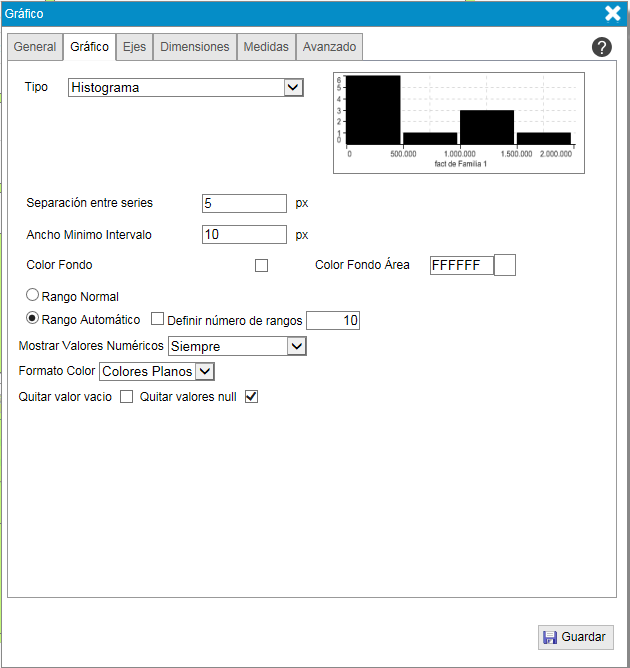Click the histogram preview thumbnail
Screen dimensions: 630x668
[459, 121]
